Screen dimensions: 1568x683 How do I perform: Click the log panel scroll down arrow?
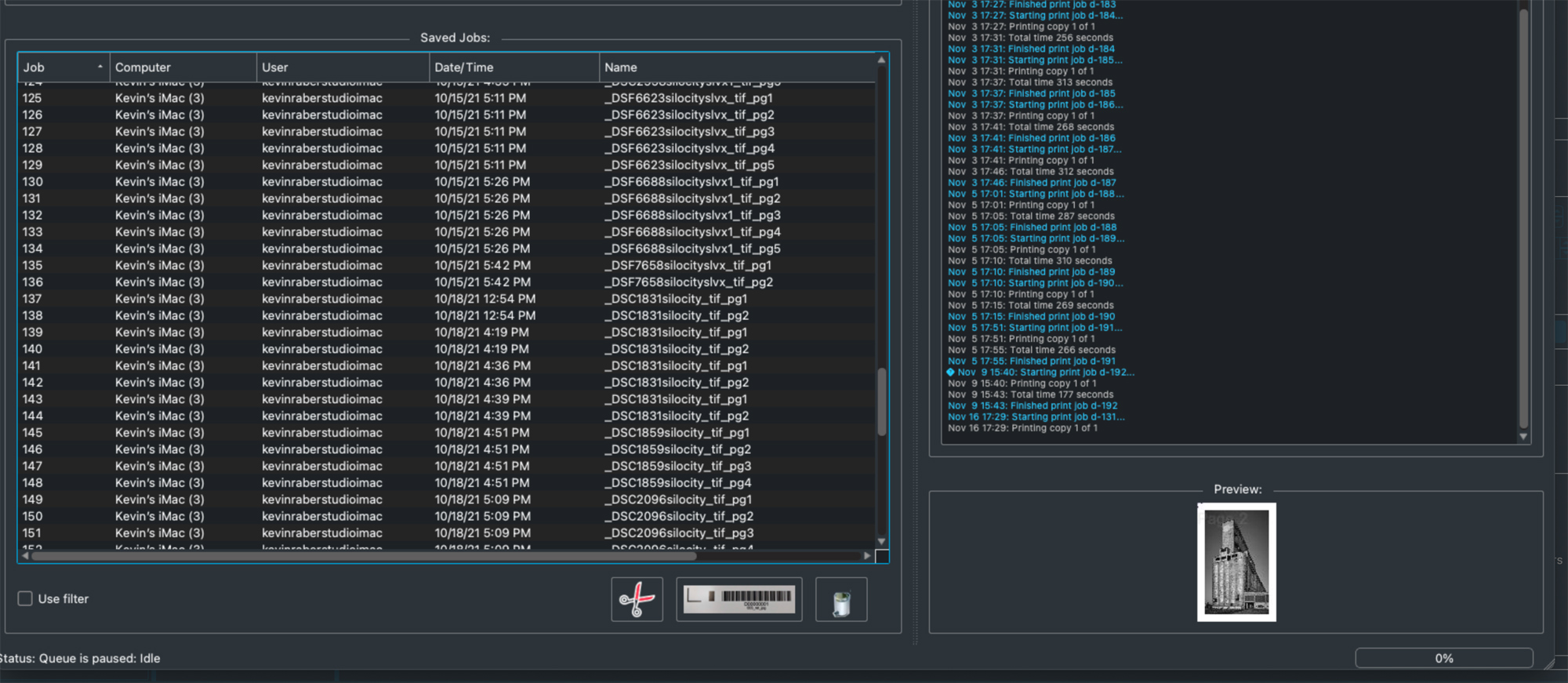click(1523, 437)
